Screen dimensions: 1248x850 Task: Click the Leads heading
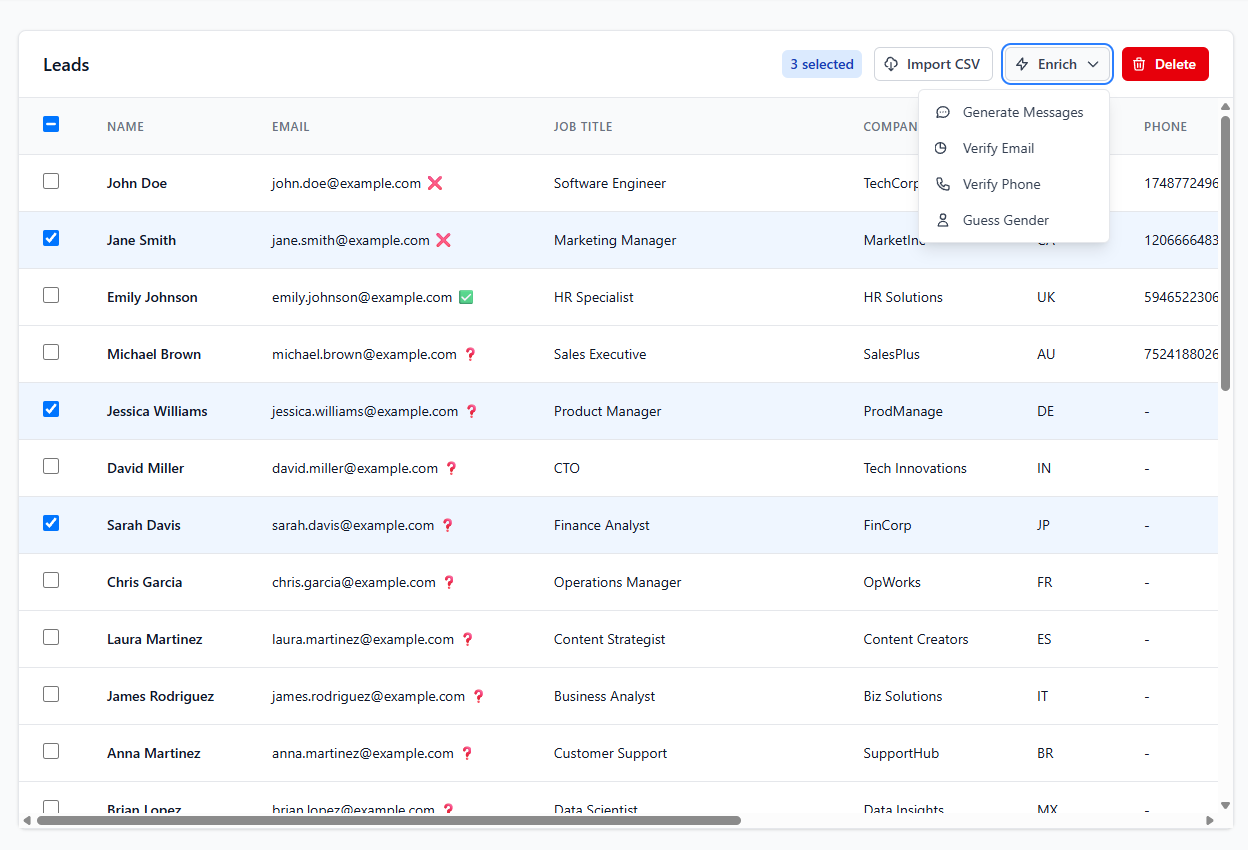coord(66,65)
